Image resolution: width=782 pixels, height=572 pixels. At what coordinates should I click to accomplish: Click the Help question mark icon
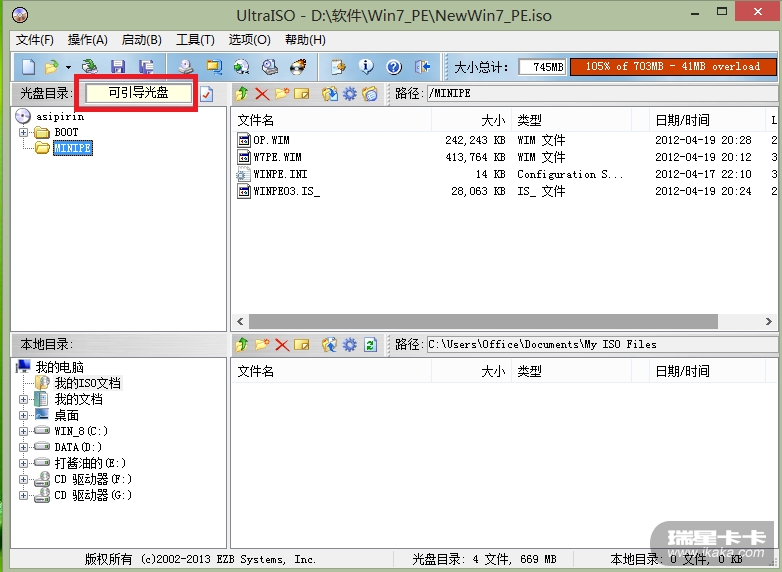(394, 66)
